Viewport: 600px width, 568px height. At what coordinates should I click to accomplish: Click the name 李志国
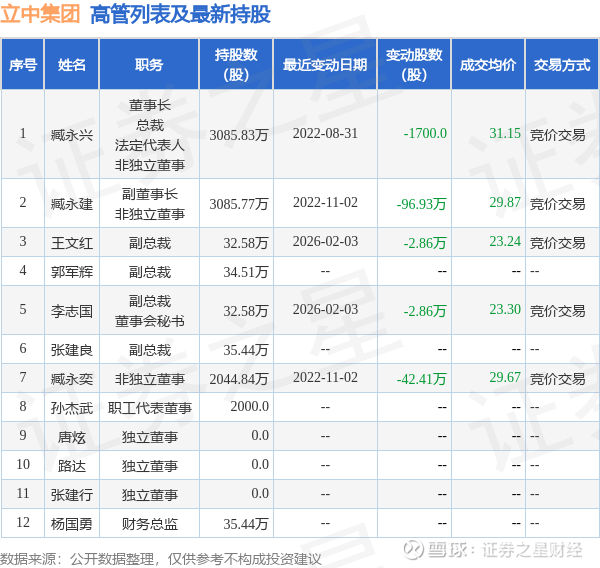72,311
